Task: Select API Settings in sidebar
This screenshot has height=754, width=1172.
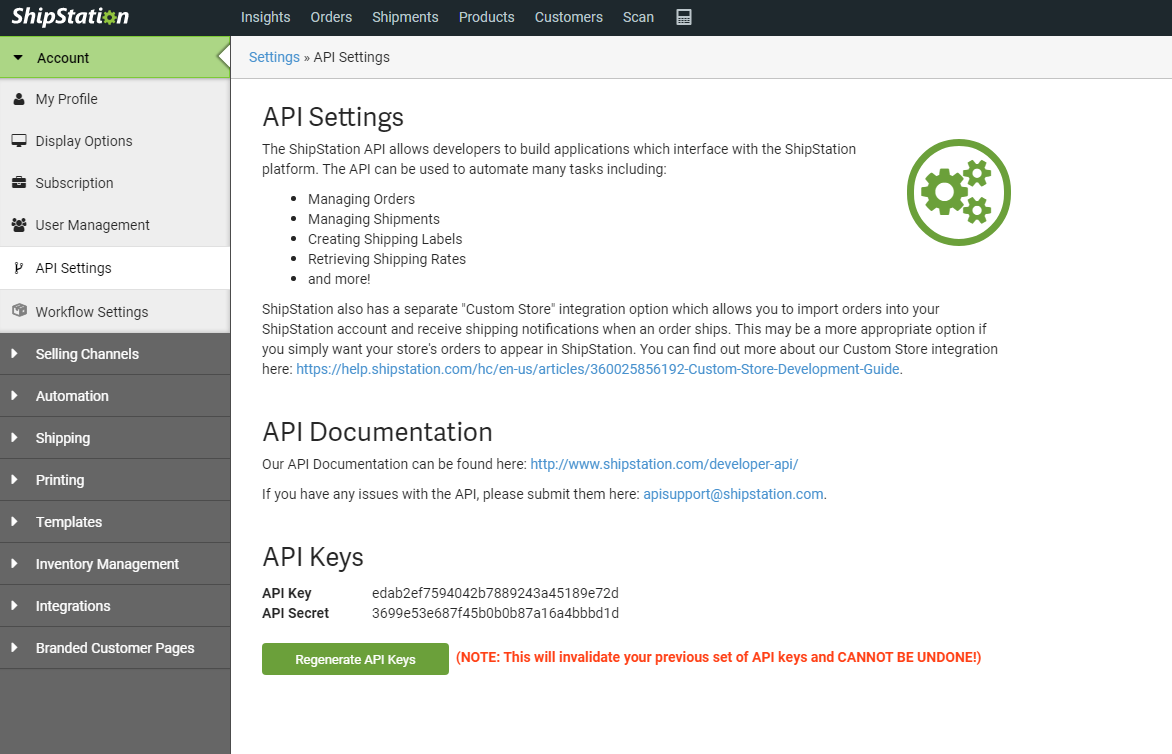Action: (115, 268)
